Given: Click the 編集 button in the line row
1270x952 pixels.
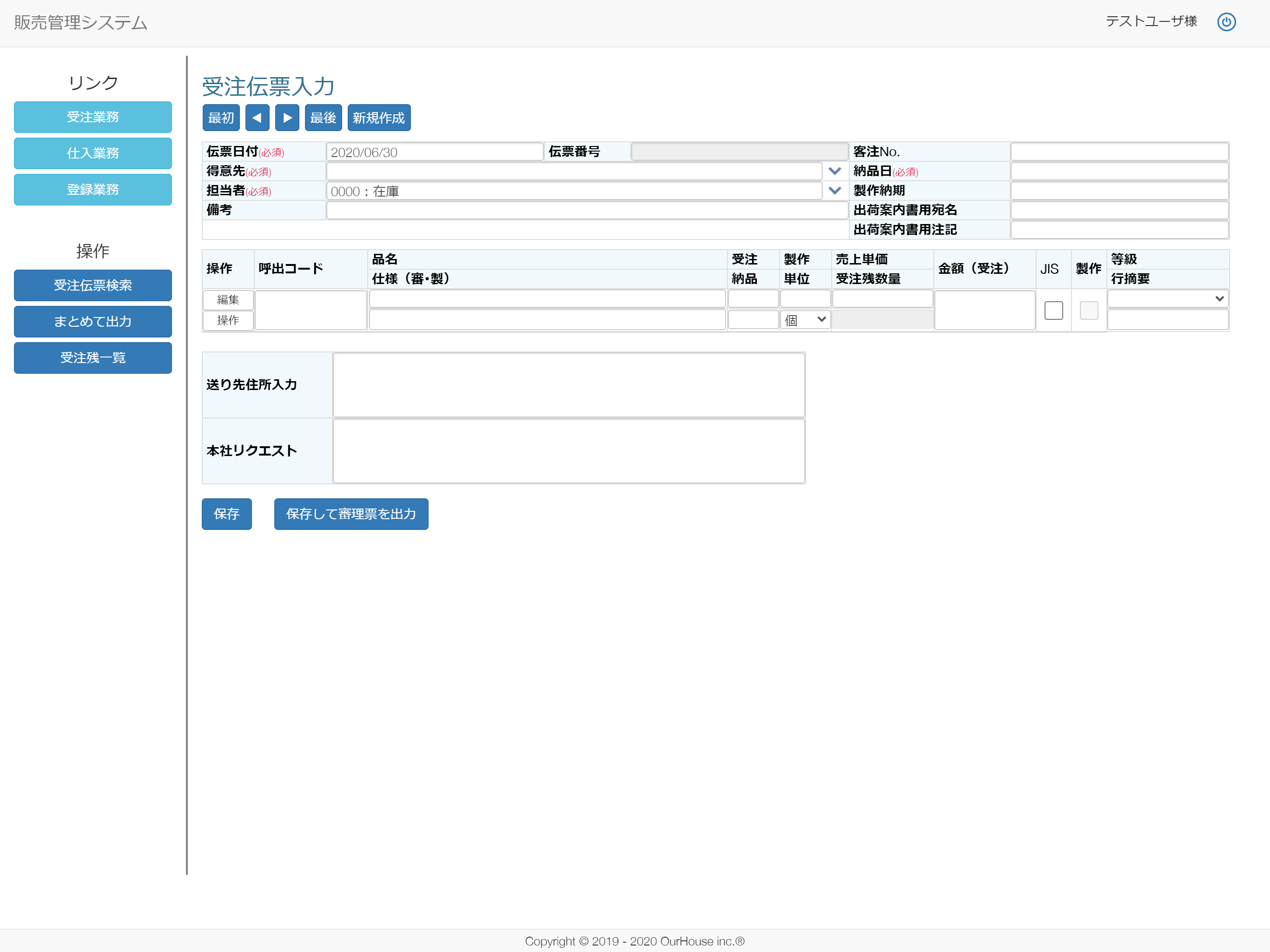Looking at the screenshot, I should [x=228, y=300].
